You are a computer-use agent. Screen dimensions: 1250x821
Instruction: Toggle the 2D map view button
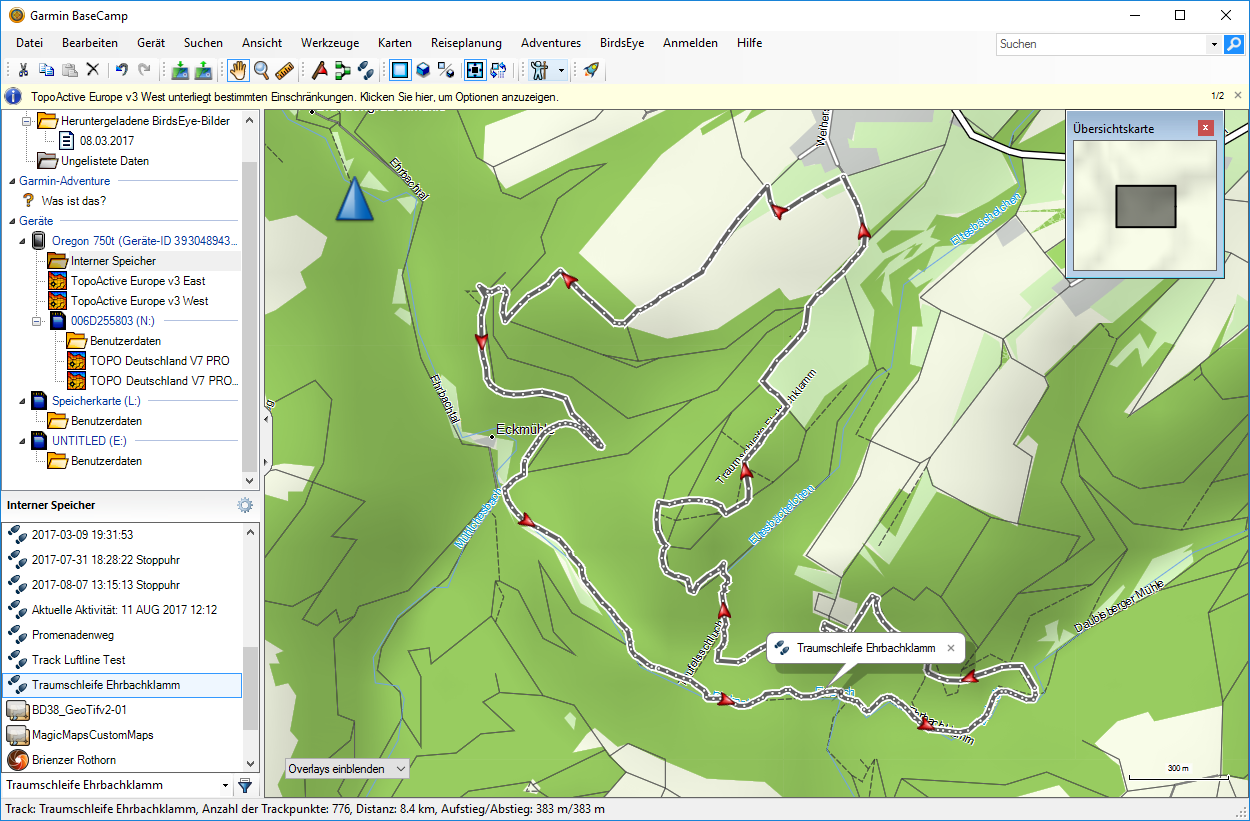click(x=400, y=70)
